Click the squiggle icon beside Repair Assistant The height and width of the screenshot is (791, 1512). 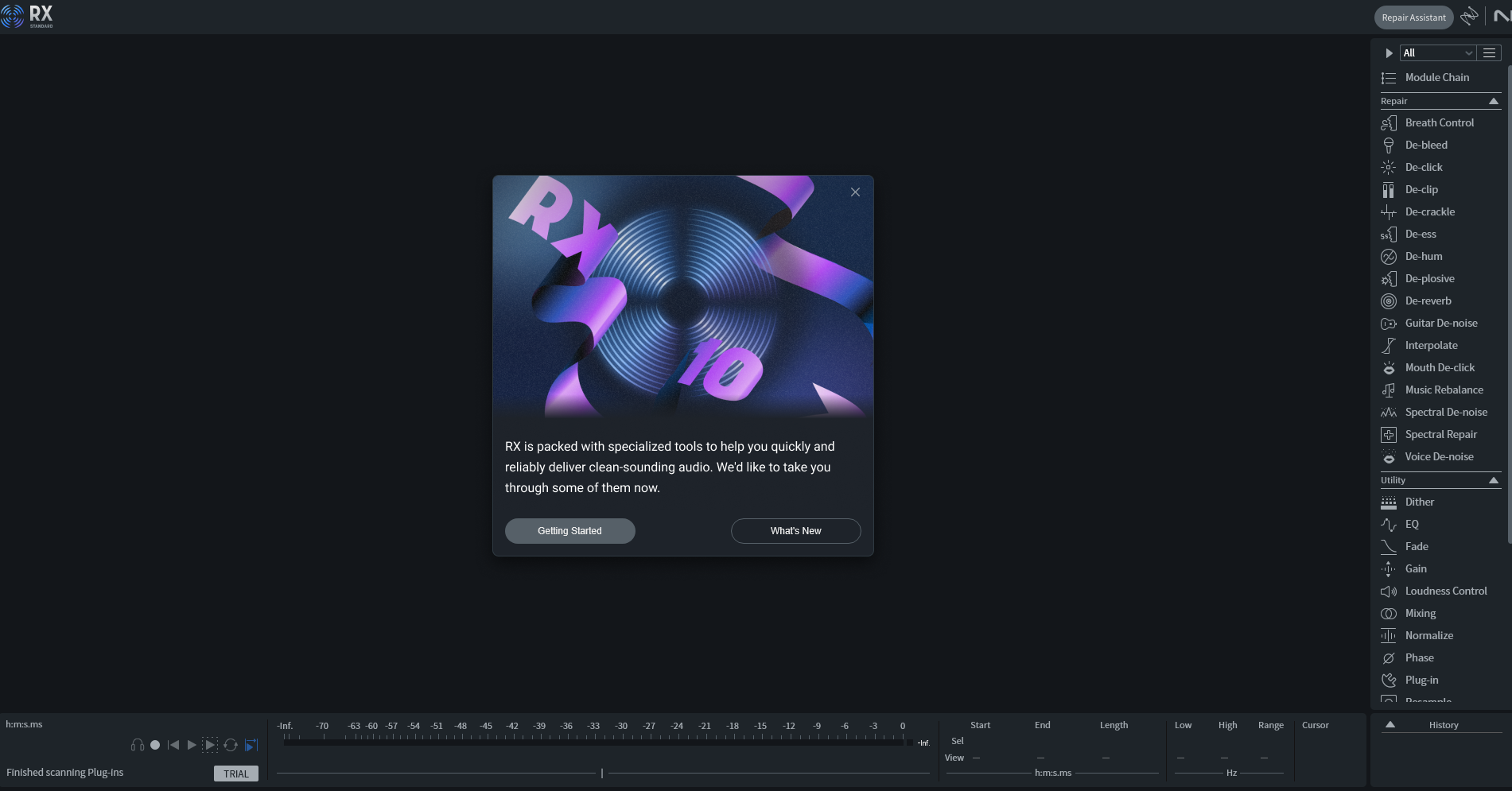(x=1469, y=16)
